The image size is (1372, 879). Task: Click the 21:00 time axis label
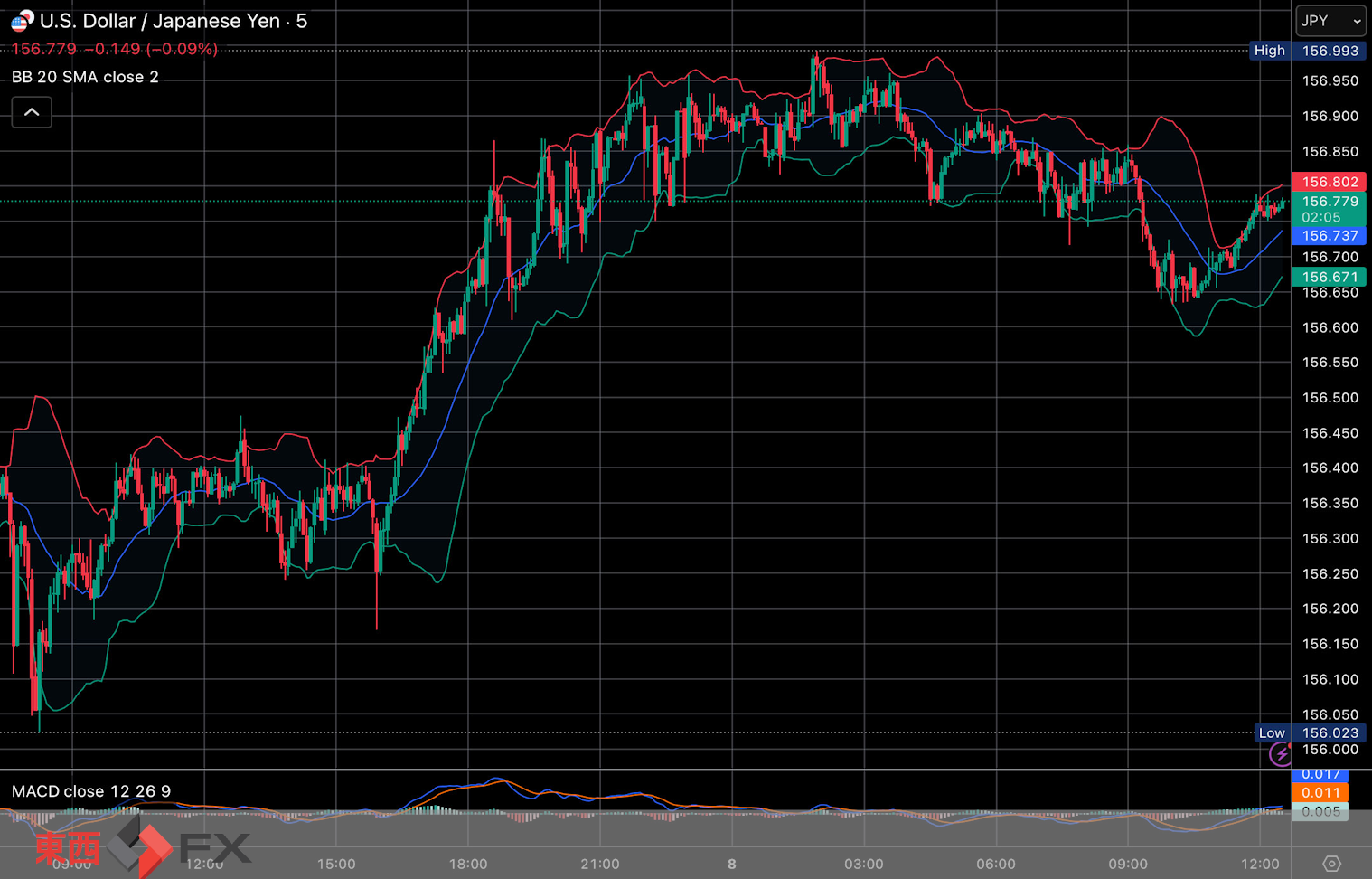[600, 864]
